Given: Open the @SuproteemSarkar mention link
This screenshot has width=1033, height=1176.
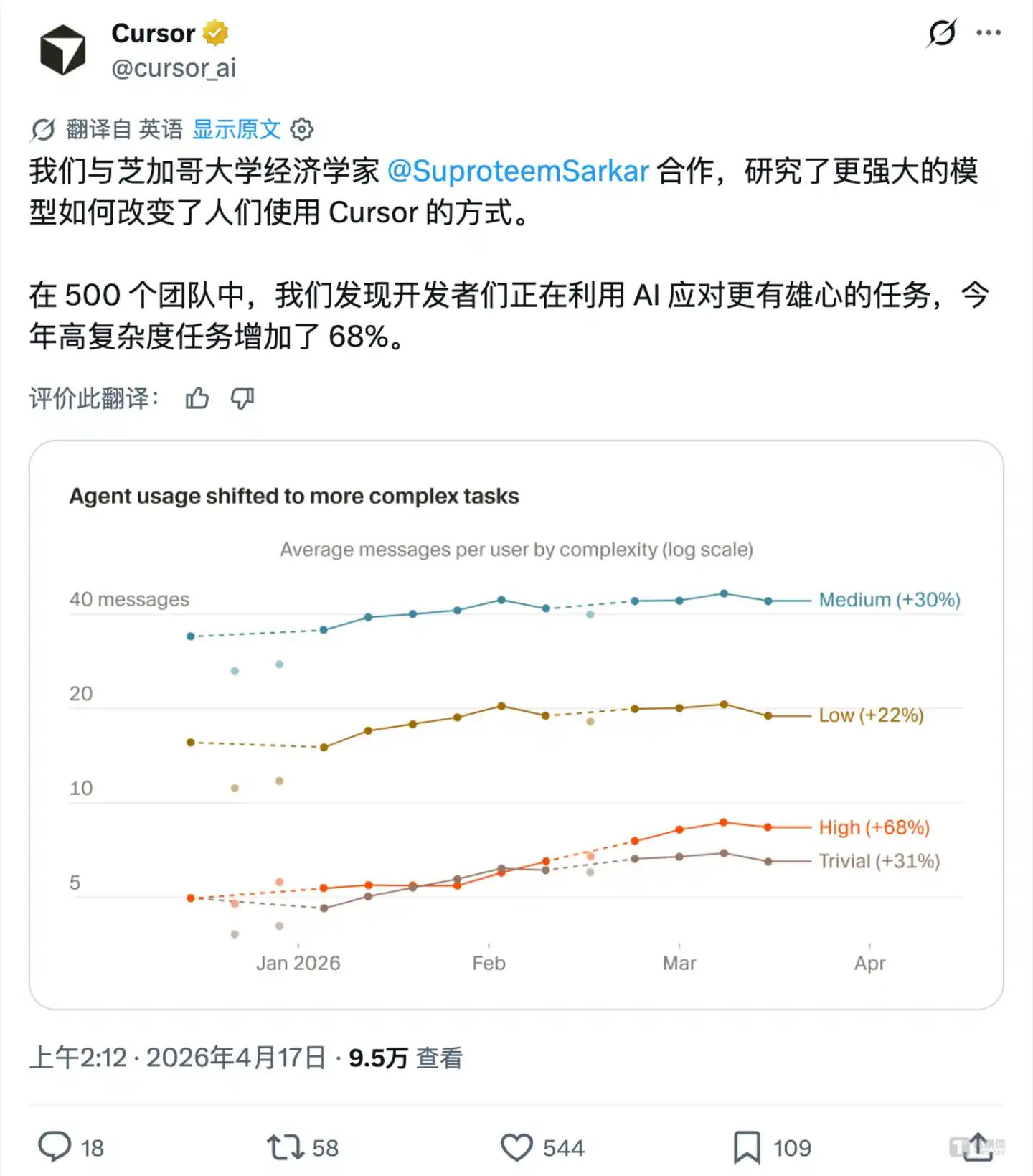Looking at the screenshot, I should click(x=519, y=171).
